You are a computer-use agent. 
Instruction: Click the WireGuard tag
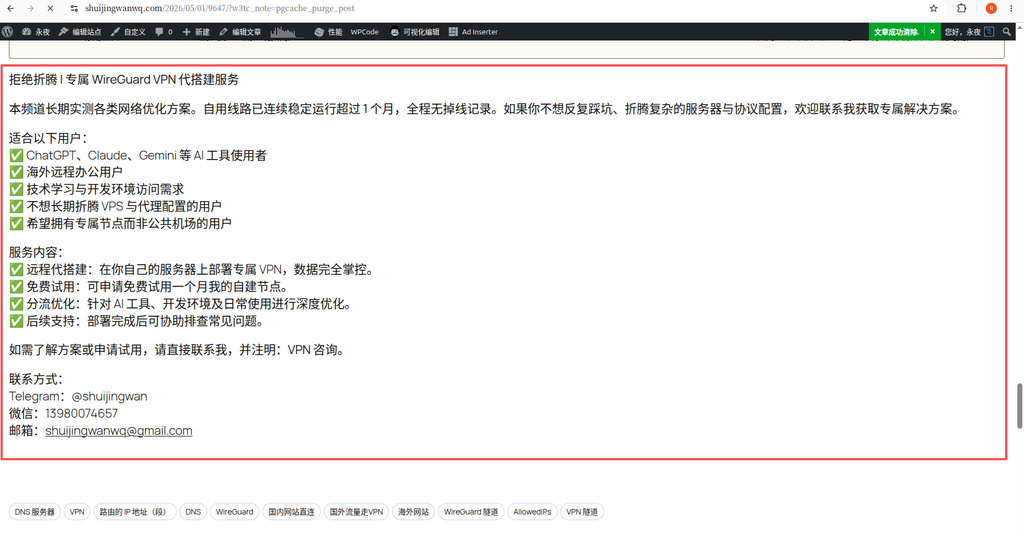click(234, 512)
